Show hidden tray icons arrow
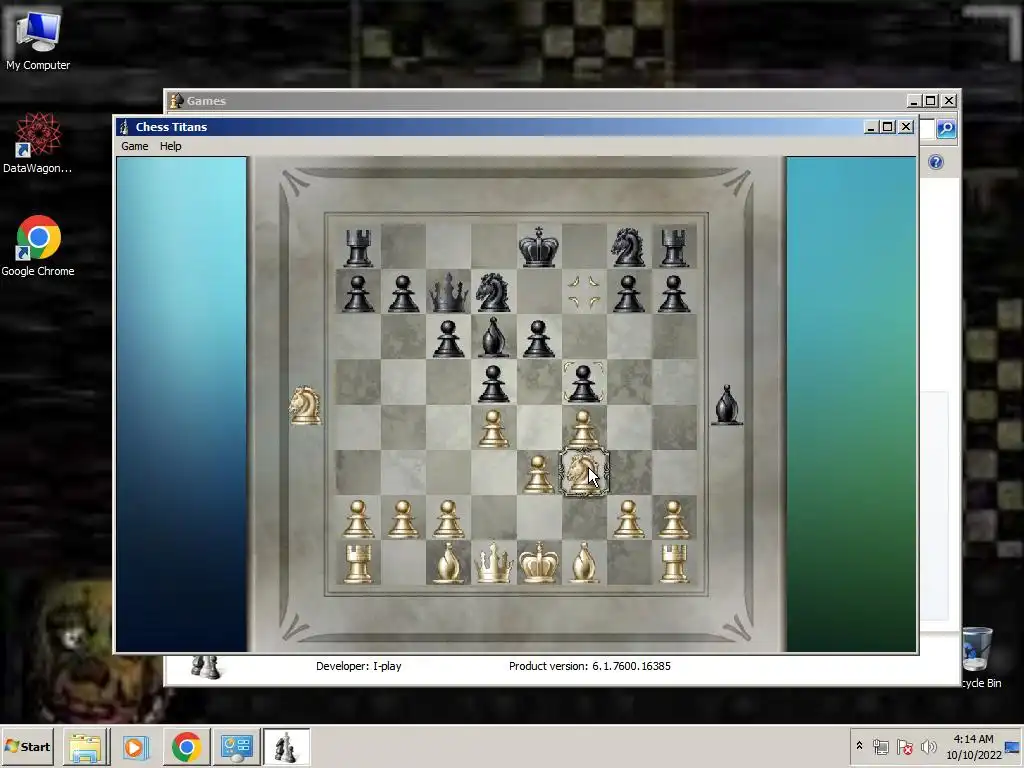This screenshot has height=768, width=1024. click(x=859, y=746)
